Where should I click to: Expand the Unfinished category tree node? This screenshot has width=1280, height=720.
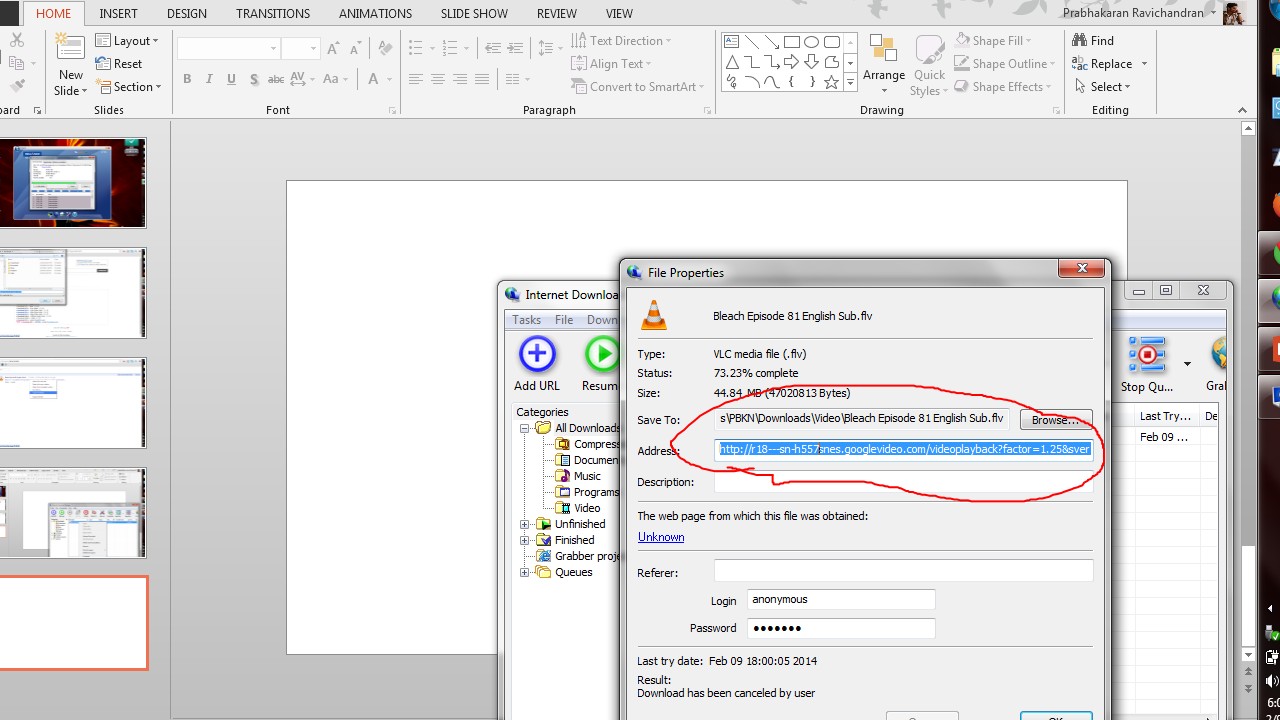[x=525, y=524]
